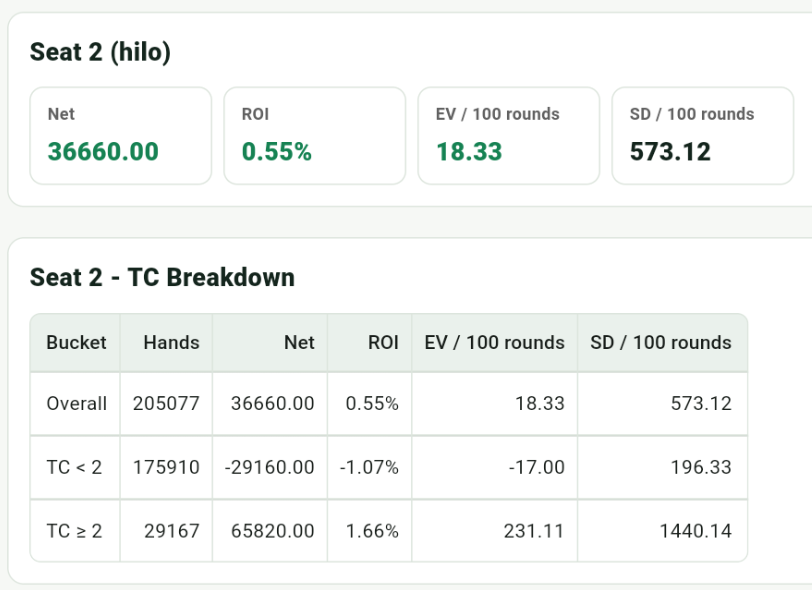812x590 pixels.
Task: Select the SD / 100 rounds card 573.12
Action: (x=702, y=136)
